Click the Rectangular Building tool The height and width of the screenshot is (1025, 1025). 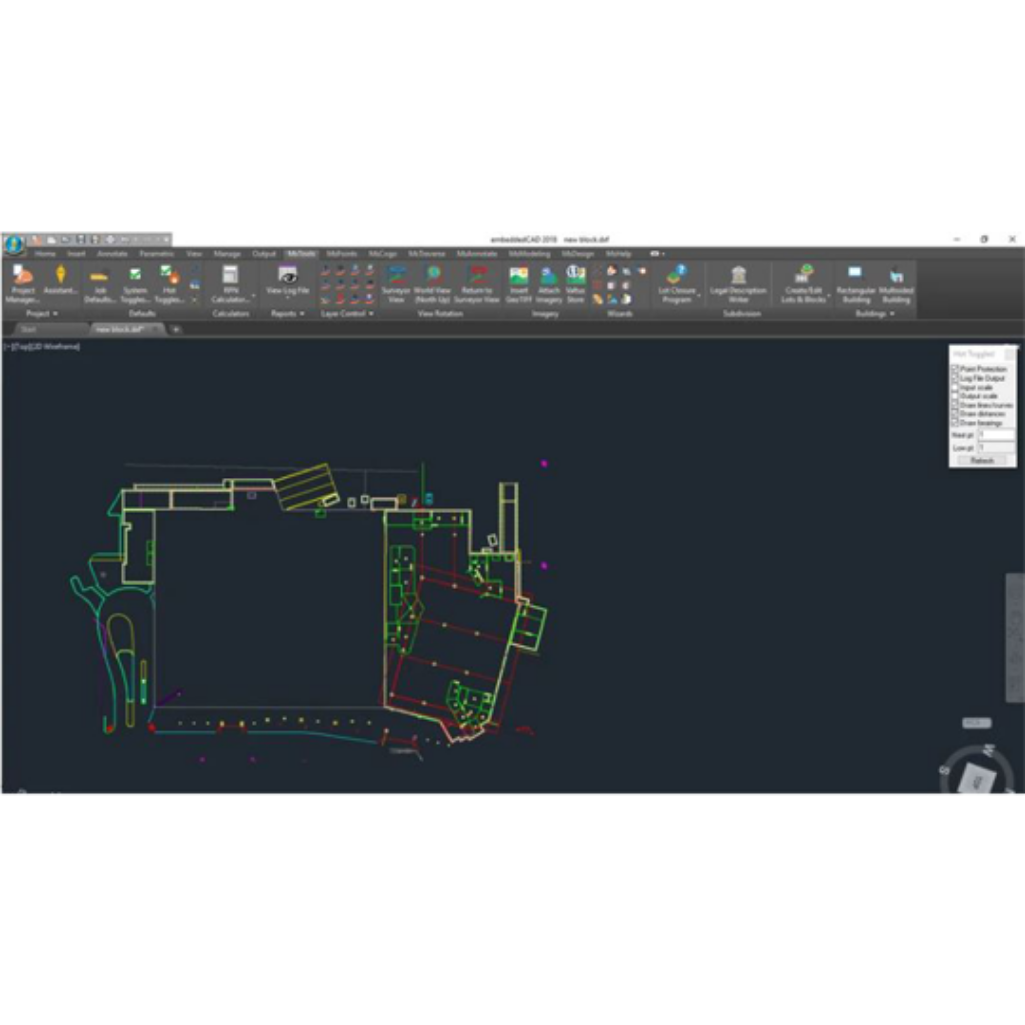(855, 283)
